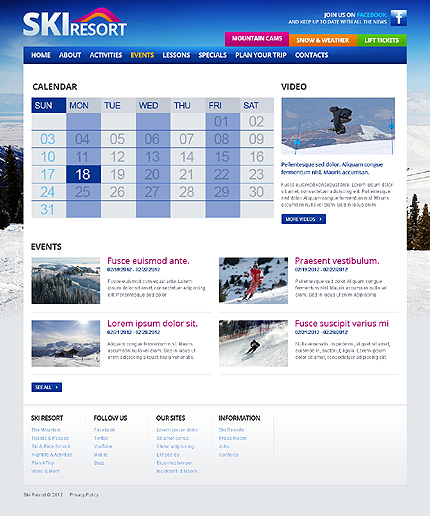Open the Lorem ipsum dolor sit event title
430x516 pixels.
(152, 323)
